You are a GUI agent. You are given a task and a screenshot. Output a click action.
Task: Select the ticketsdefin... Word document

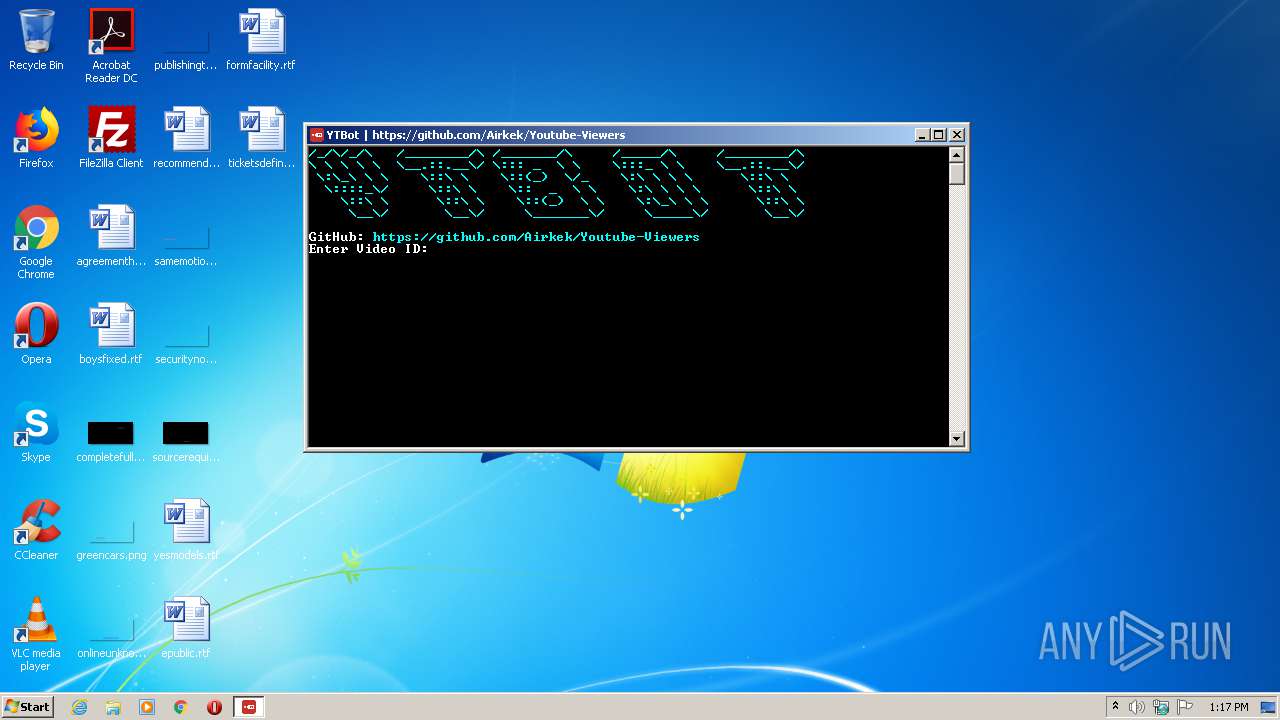point(261,138)
